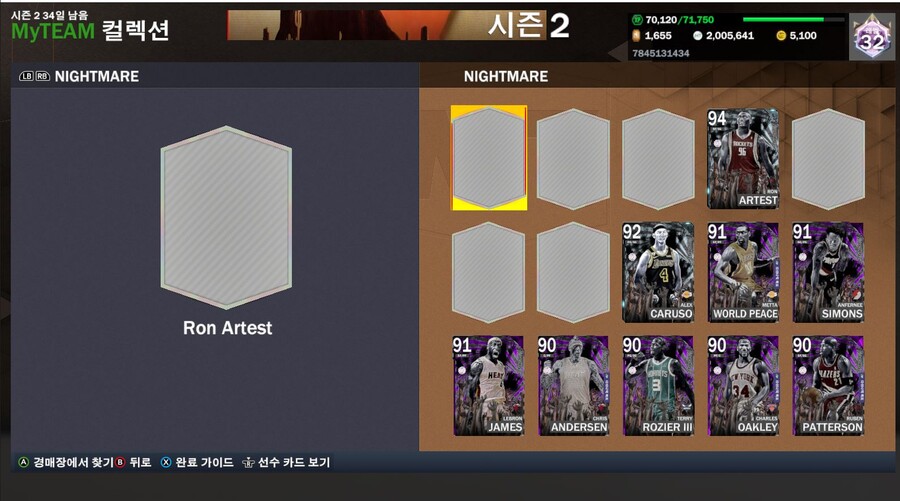
Task: Select the 91 Metta World Peace card
Action: [x=743, y=272]
